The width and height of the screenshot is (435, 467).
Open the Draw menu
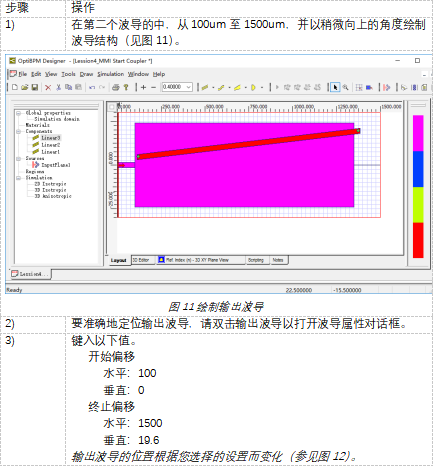point(86,74)
